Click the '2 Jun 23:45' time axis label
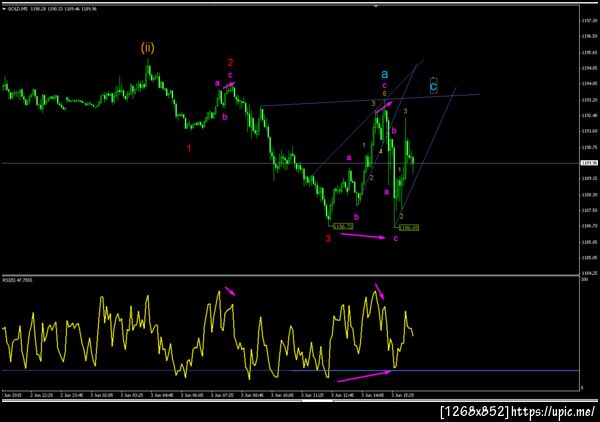600x422 pixels. coord(72,395)
